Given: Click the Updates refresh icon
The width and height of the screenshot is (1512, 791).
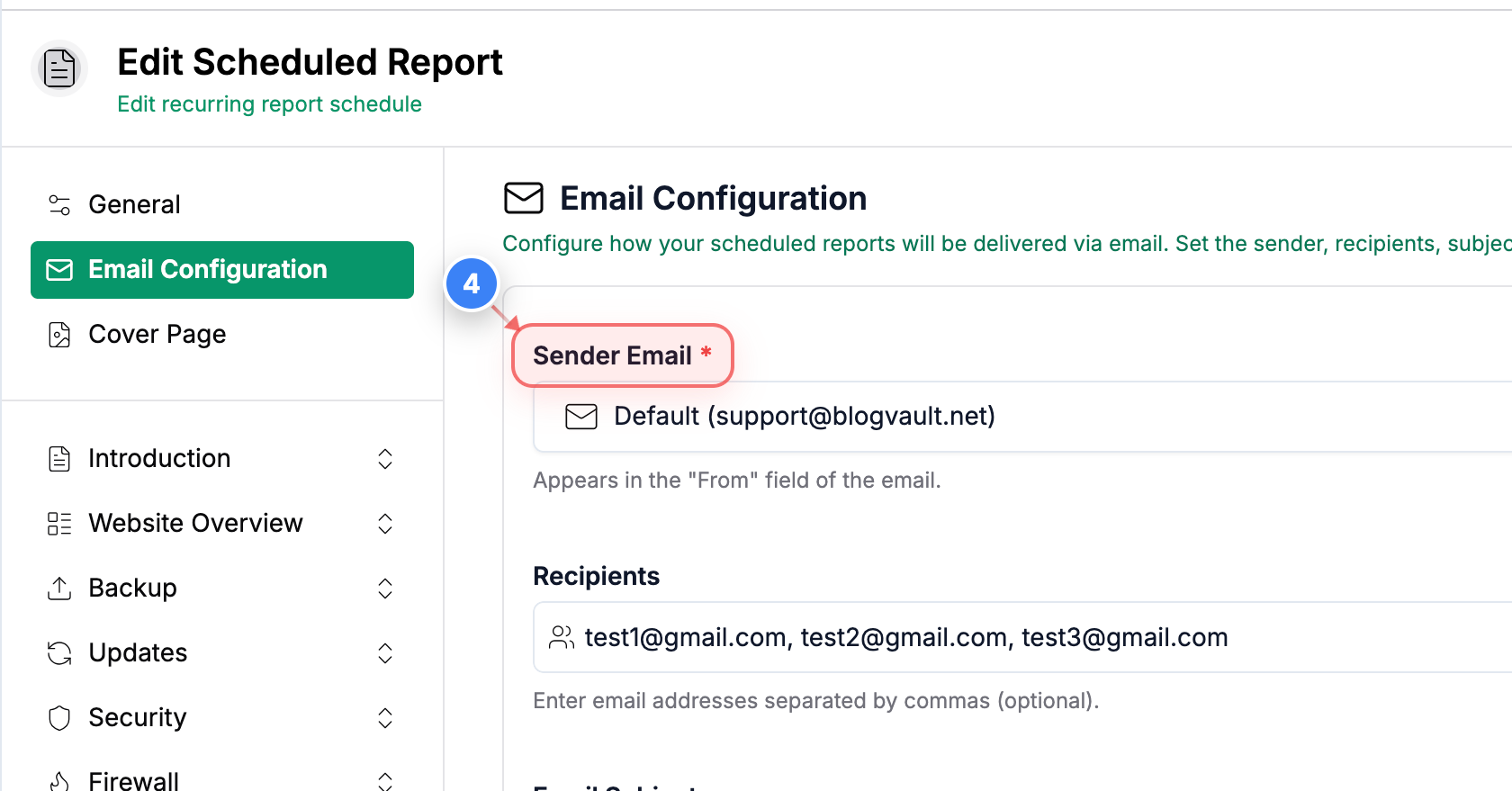Looking at the screenshot, I should (59, 652).
